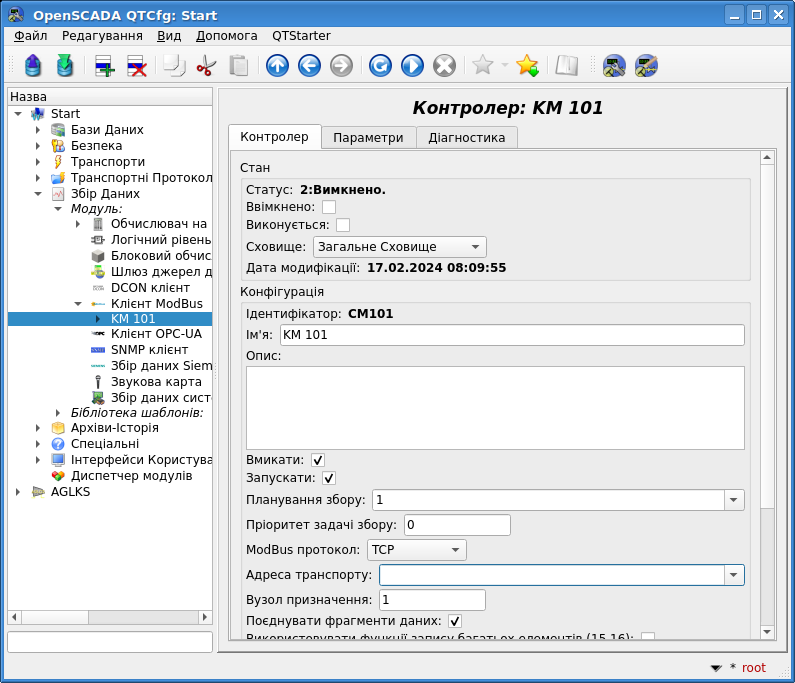Click the scissors cut icon
The image size is (795, 683).
[x=206, y=66]
